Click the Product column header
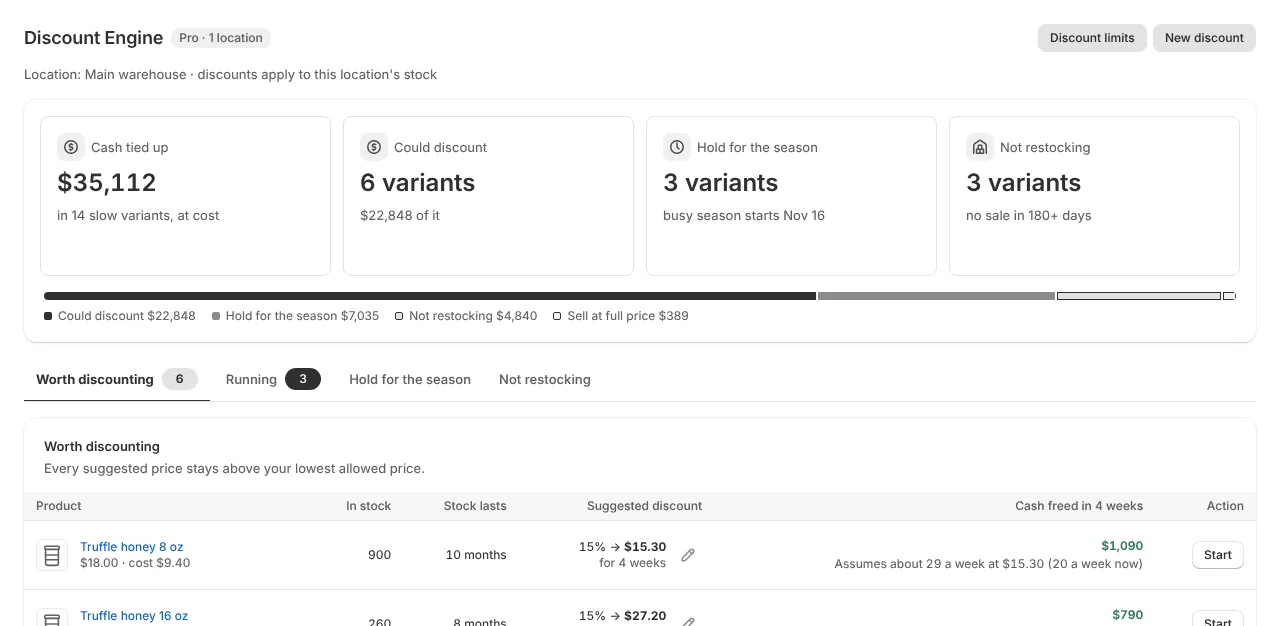Screen dimensions: 1280x626 (x=59, y=506)
